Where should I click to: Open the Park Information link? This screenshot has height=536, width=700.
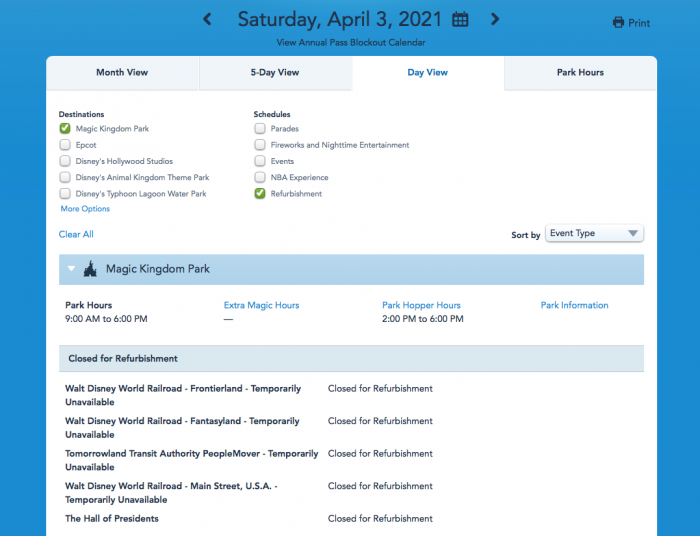tap(574, 306)
